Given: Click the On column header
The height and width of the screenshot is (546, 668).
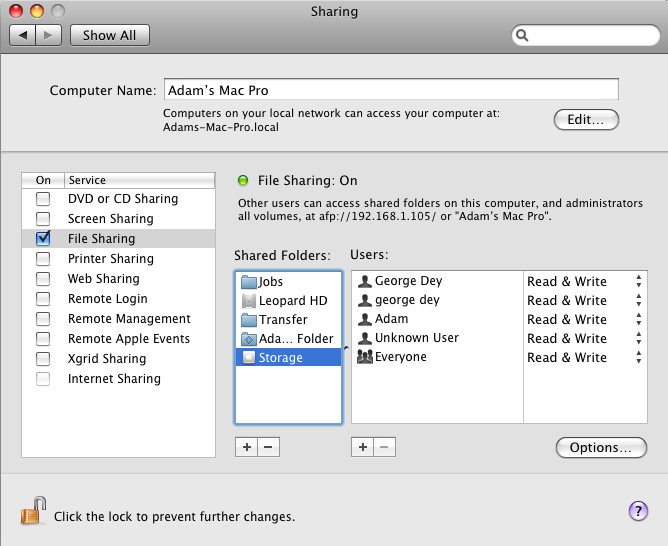Looking at the screenshot, I should [43, 180].
